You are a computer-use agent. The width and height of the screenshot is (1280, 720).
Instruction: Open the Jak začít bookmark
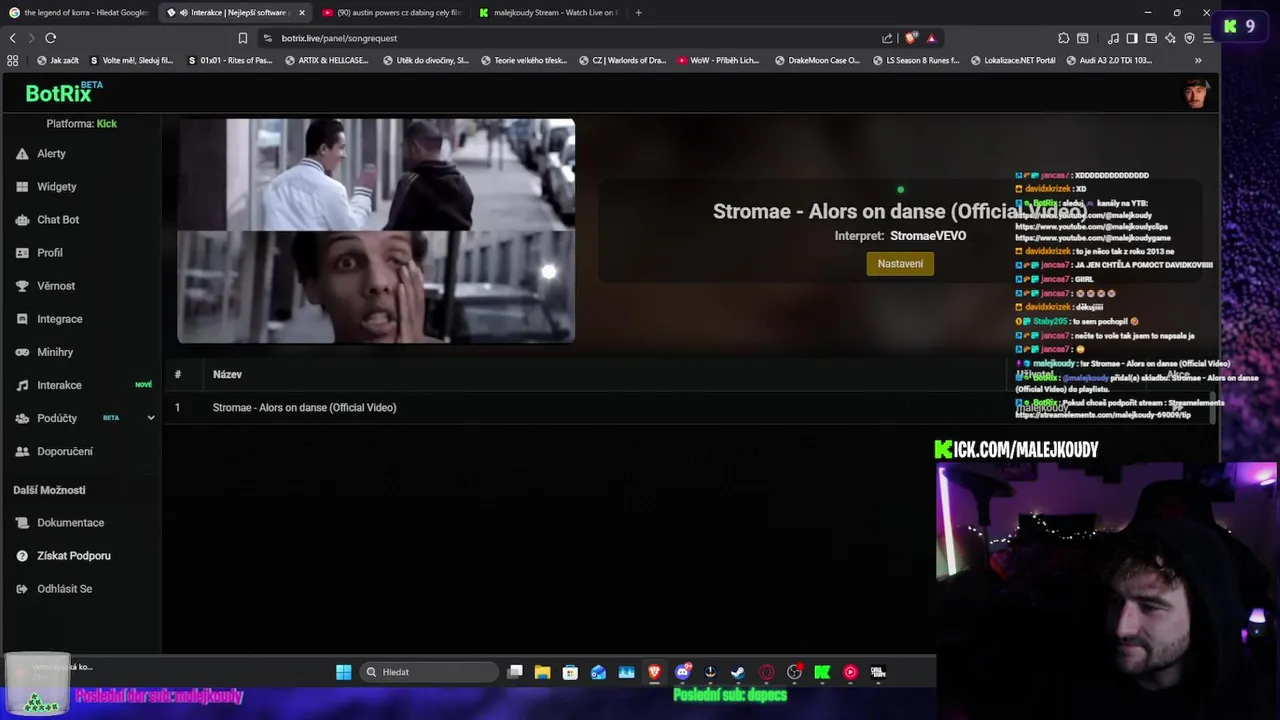[x=58, y=60]
